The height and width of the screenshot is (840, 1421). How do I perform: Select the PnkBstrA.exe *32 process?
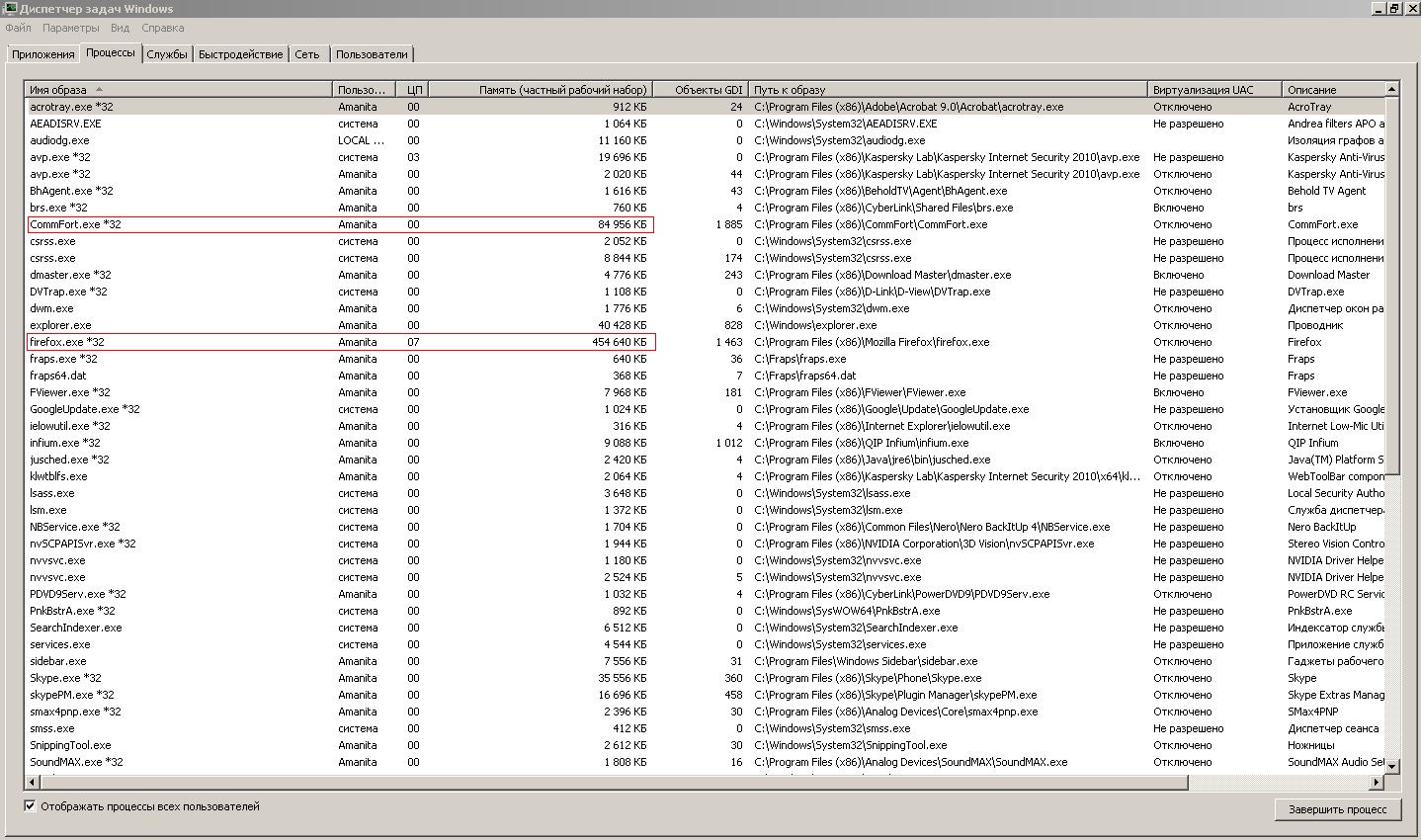click(x=706, y=611)
